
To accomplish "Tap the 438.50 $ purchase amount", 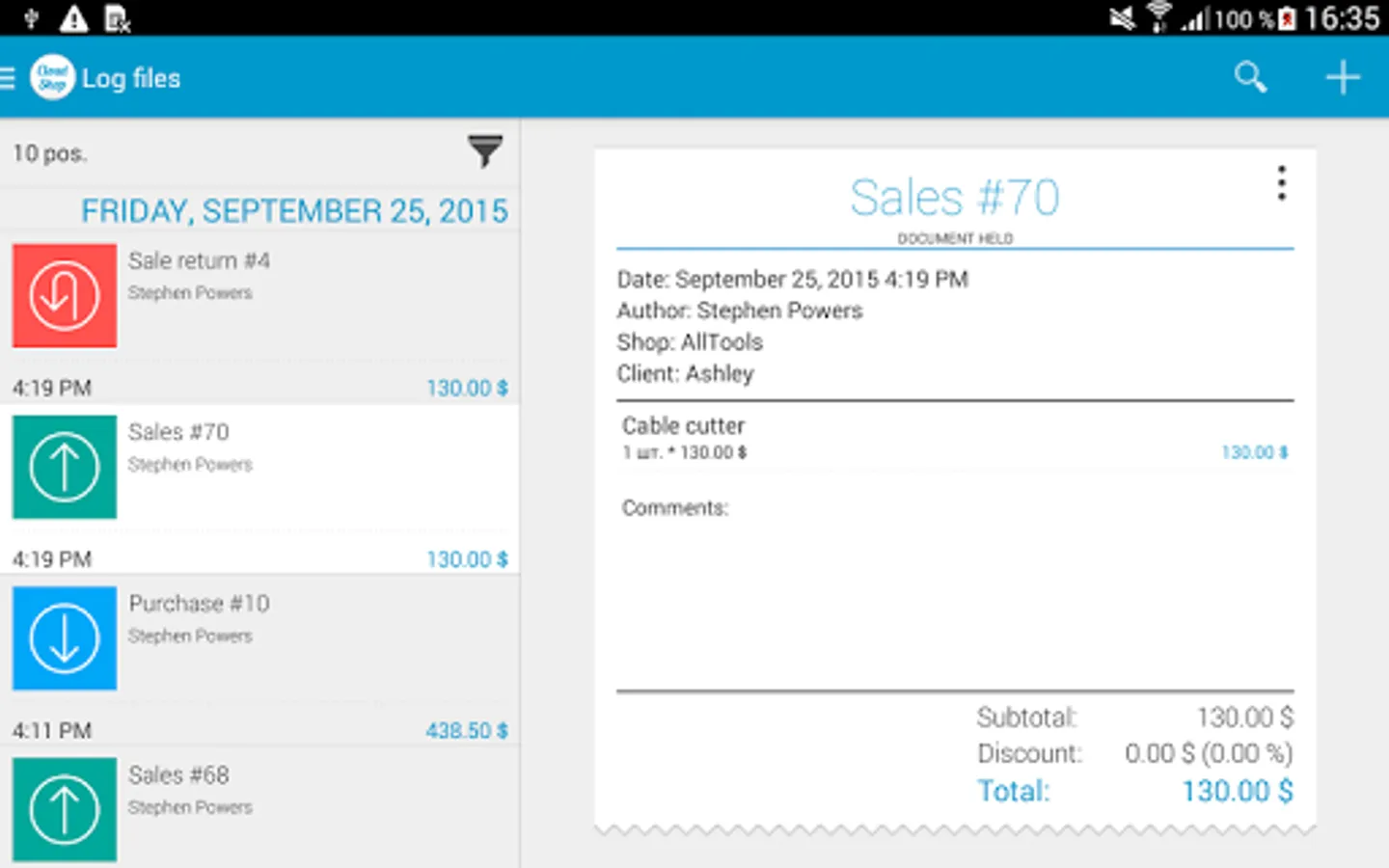I will (x=467, y=731).
